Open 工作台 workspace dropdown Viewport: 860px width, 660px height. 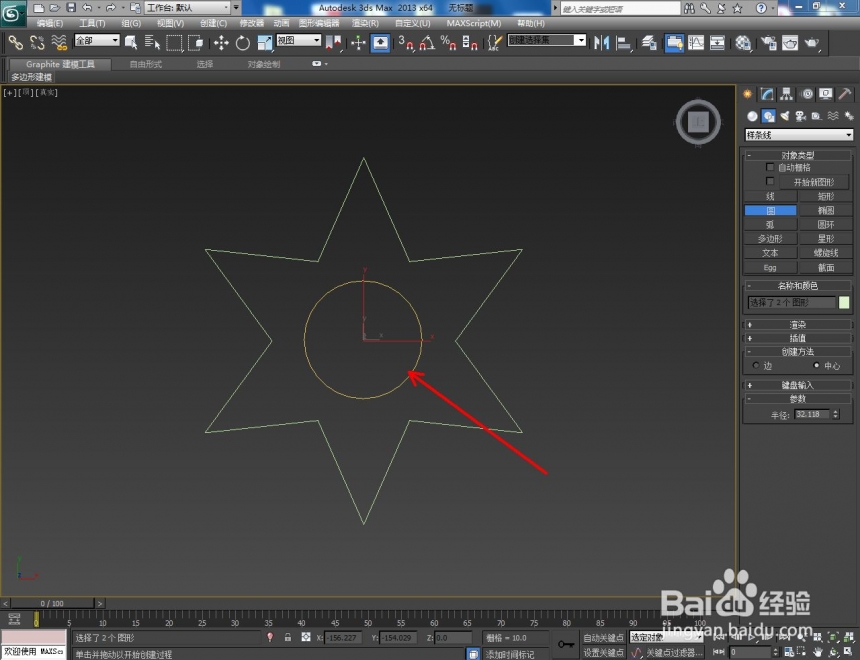tap(188, 8)
